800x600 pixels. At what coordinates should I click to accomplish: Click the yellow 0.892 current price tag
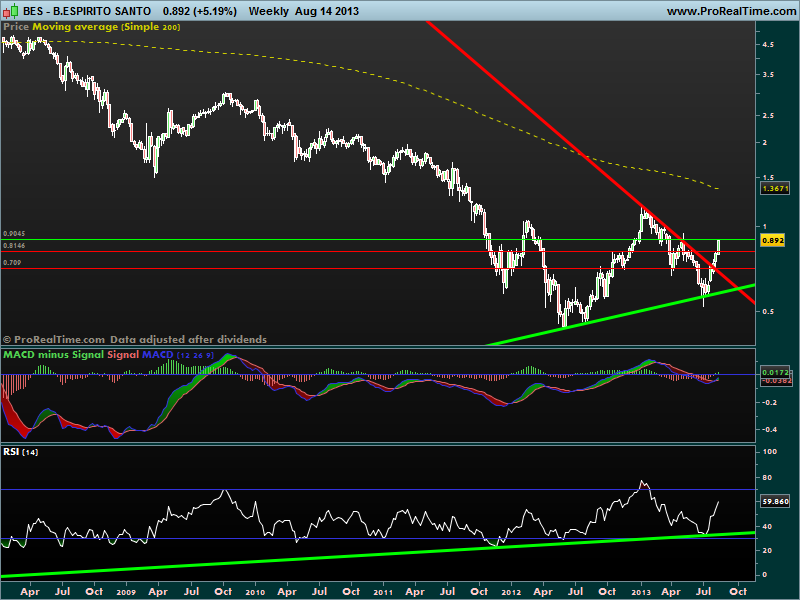click(x=772, y=240)
